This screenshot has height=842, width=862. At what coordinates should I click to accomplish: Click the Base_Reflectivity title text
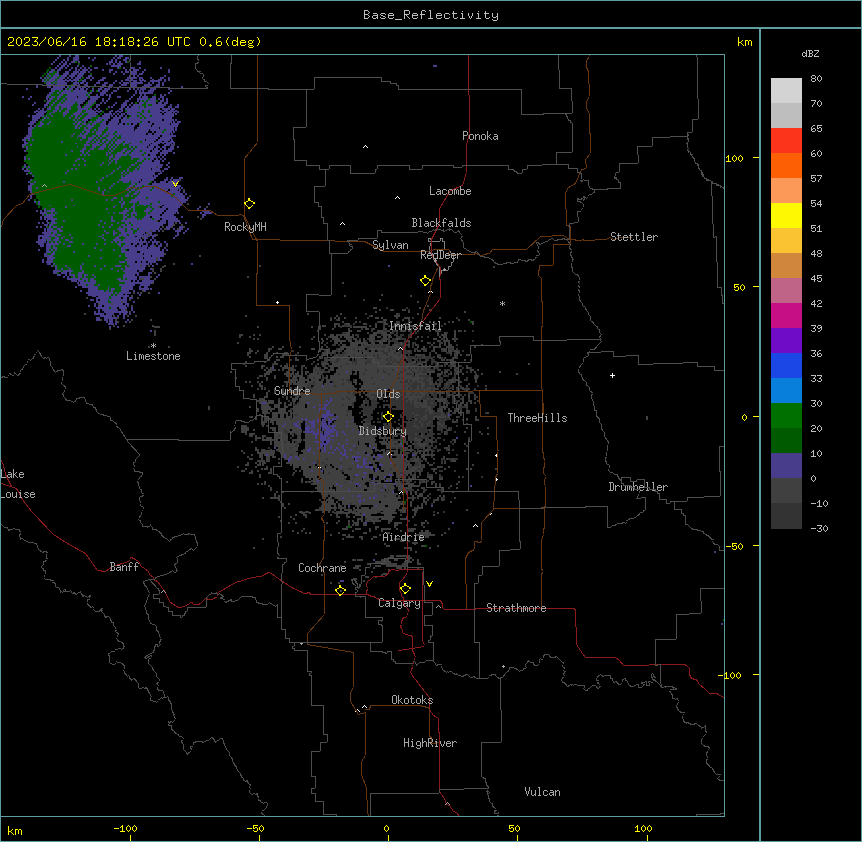[x=431, y=15]
